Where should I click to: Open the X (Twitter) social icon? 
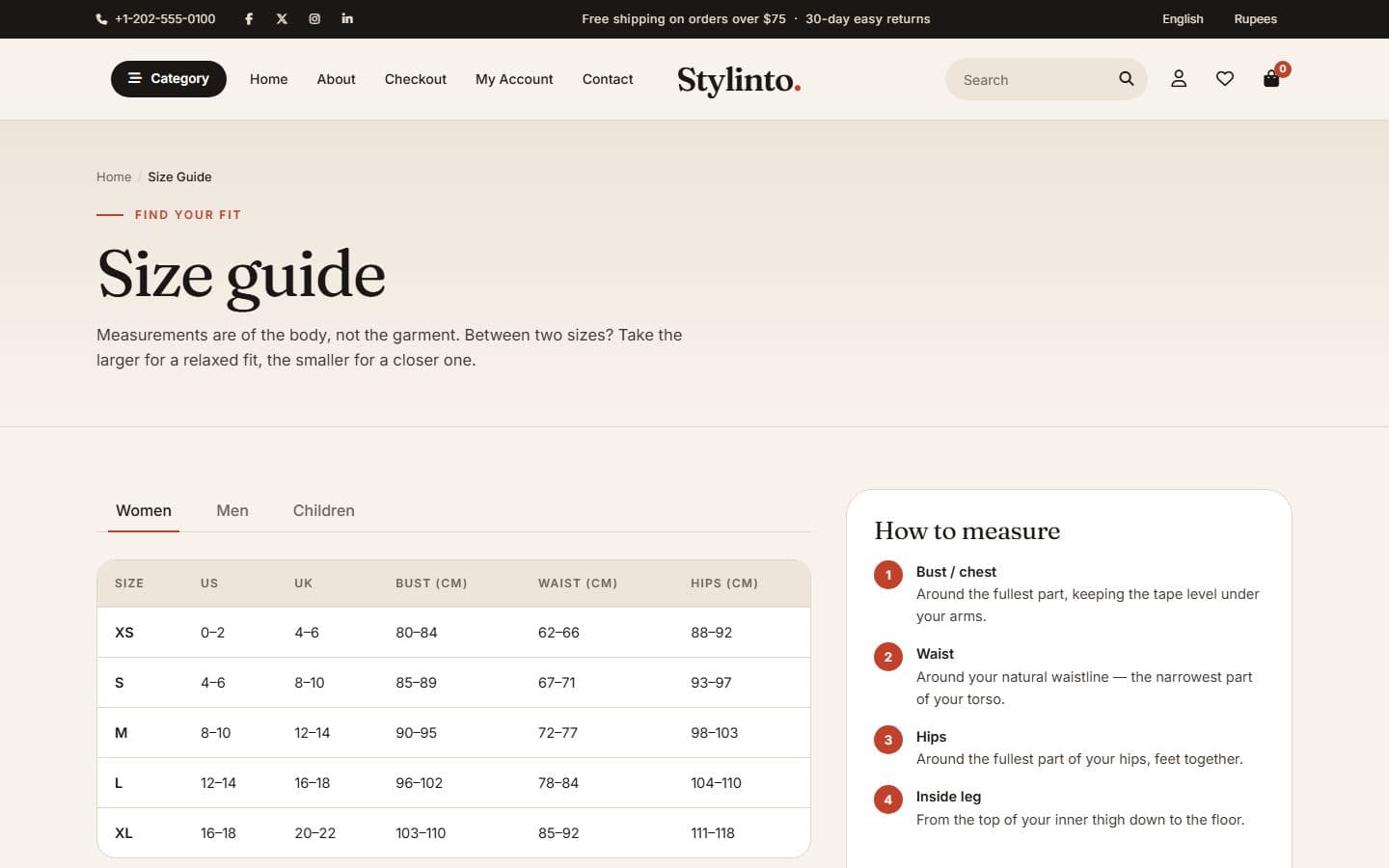point(282,18)
